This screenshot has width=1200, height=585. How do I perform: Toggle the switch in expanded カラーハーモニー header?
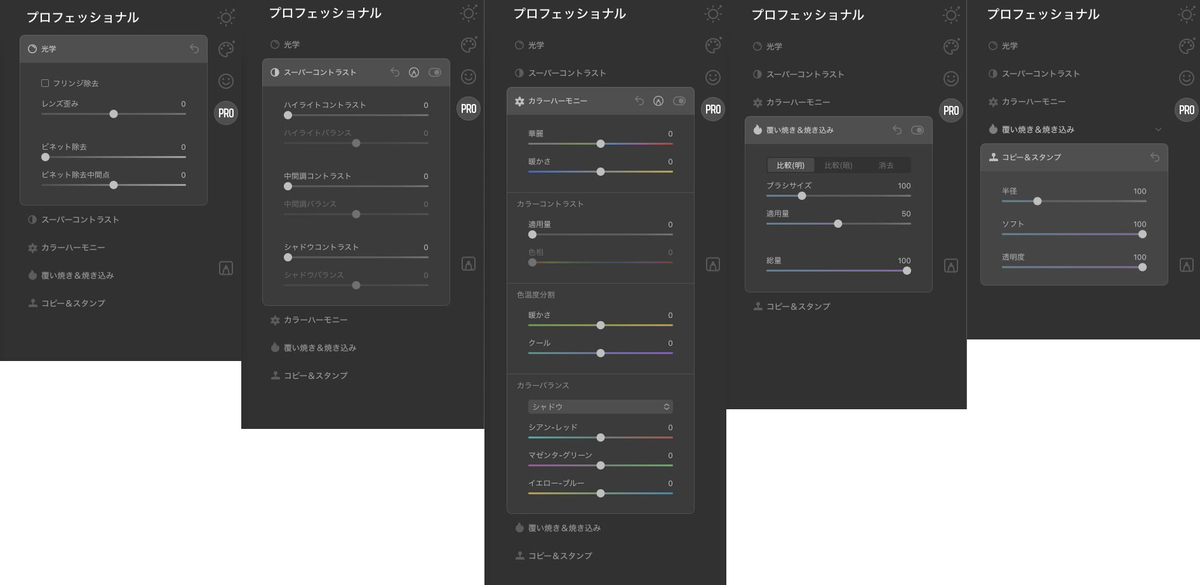(680, 101)
